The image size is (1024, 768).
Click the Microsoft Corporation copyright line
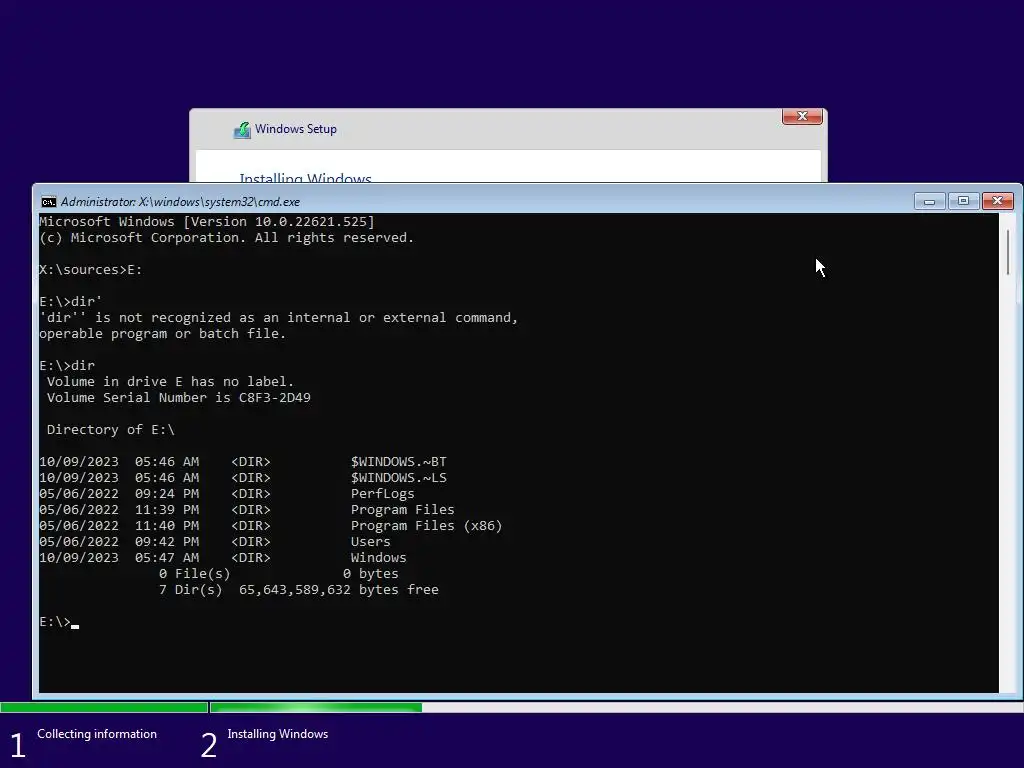[227, 238]
